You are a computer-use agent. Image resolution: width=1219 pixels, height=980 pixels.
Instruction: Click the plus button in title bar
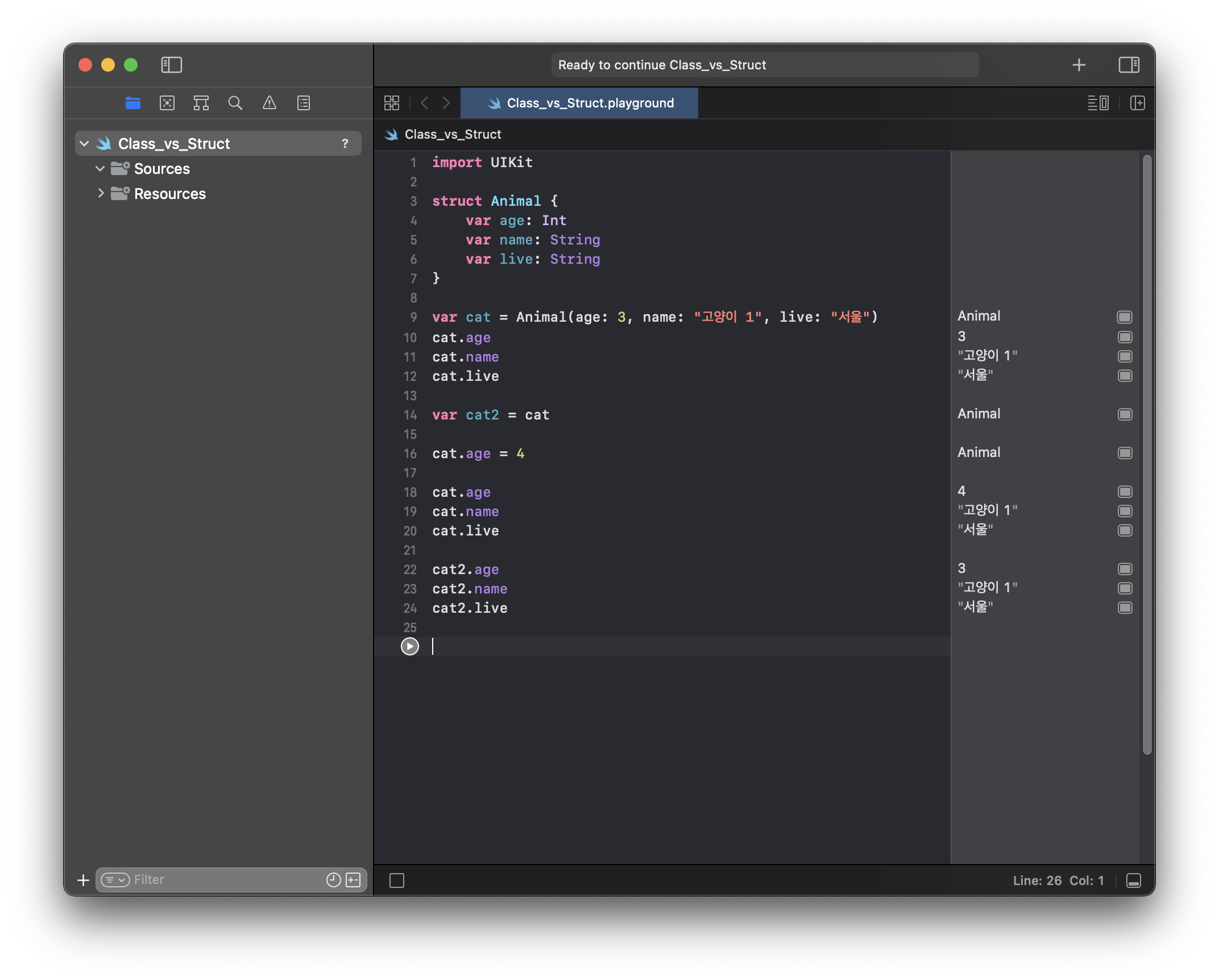(1079, 65)
